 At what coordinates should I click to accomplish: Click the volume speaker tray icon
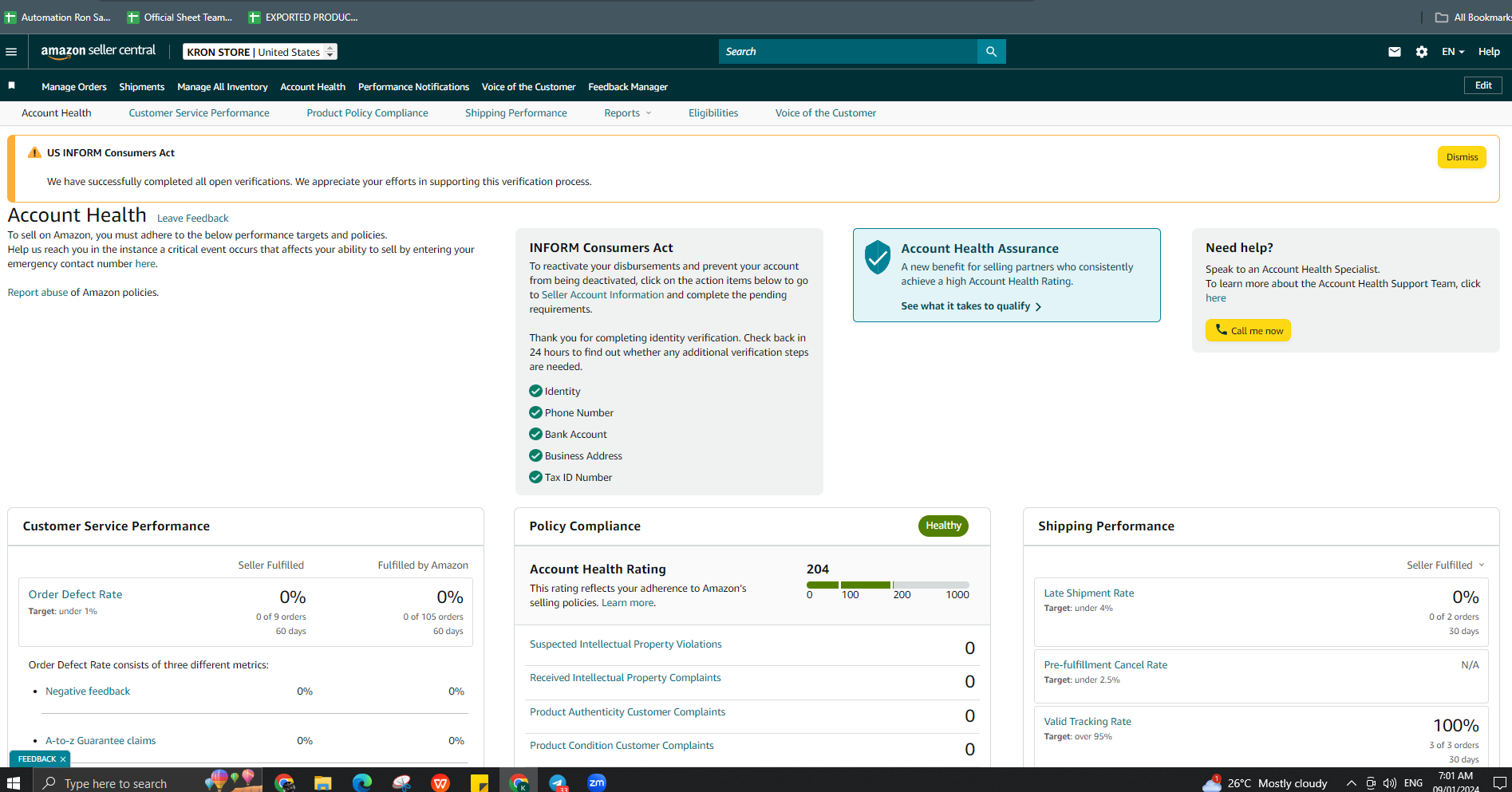(1390, 783)
